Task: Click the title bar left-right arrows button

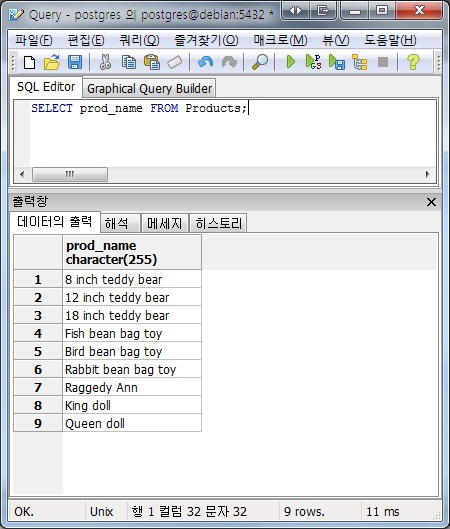Action: point(295,11)
